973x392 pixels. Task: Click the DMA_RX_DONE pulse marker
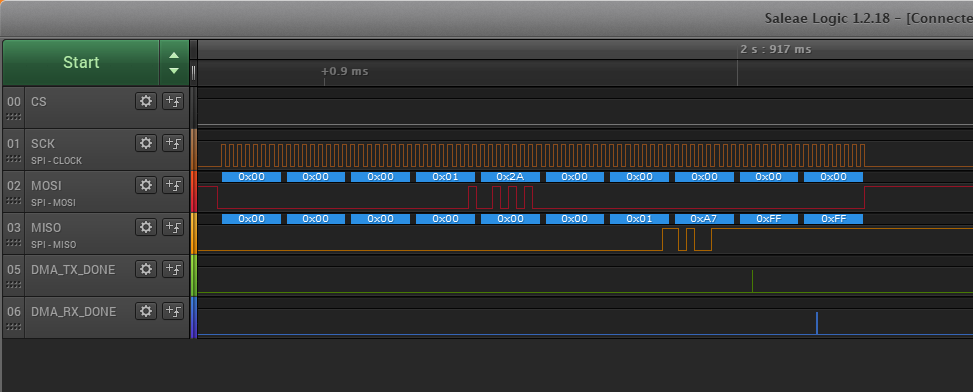tap(817, 323)
